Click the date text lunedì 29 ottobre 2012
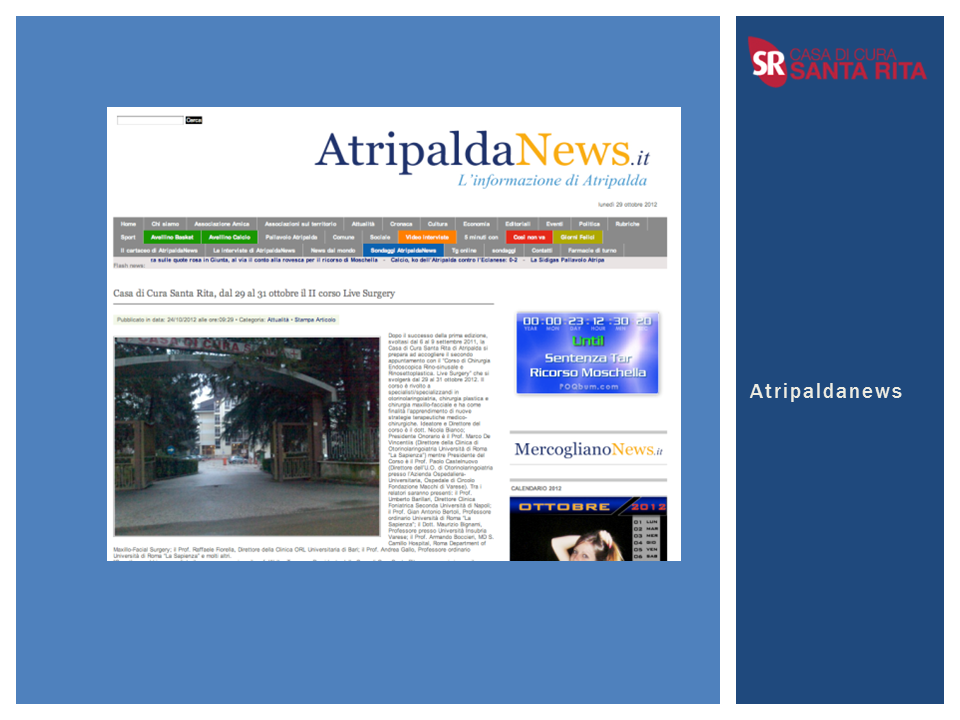Image resolution: width=960 pixels, height=720 pixels. tap(628, 204)
